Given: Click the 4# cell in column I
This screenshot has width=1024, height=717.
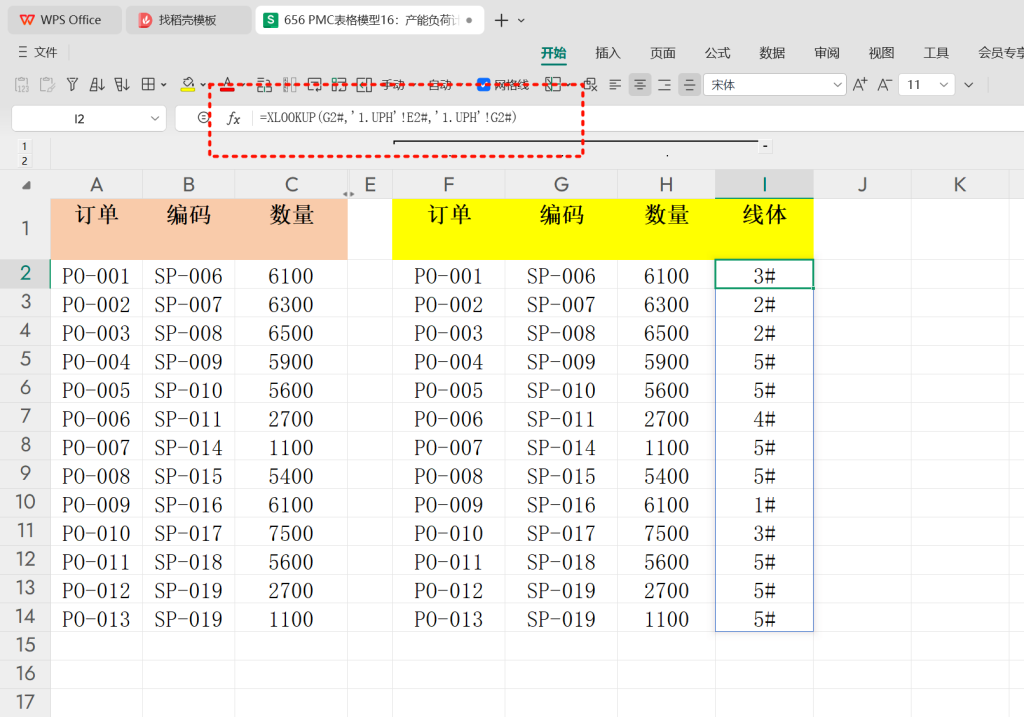Looking at the screenshot, I should coord(764,419).
